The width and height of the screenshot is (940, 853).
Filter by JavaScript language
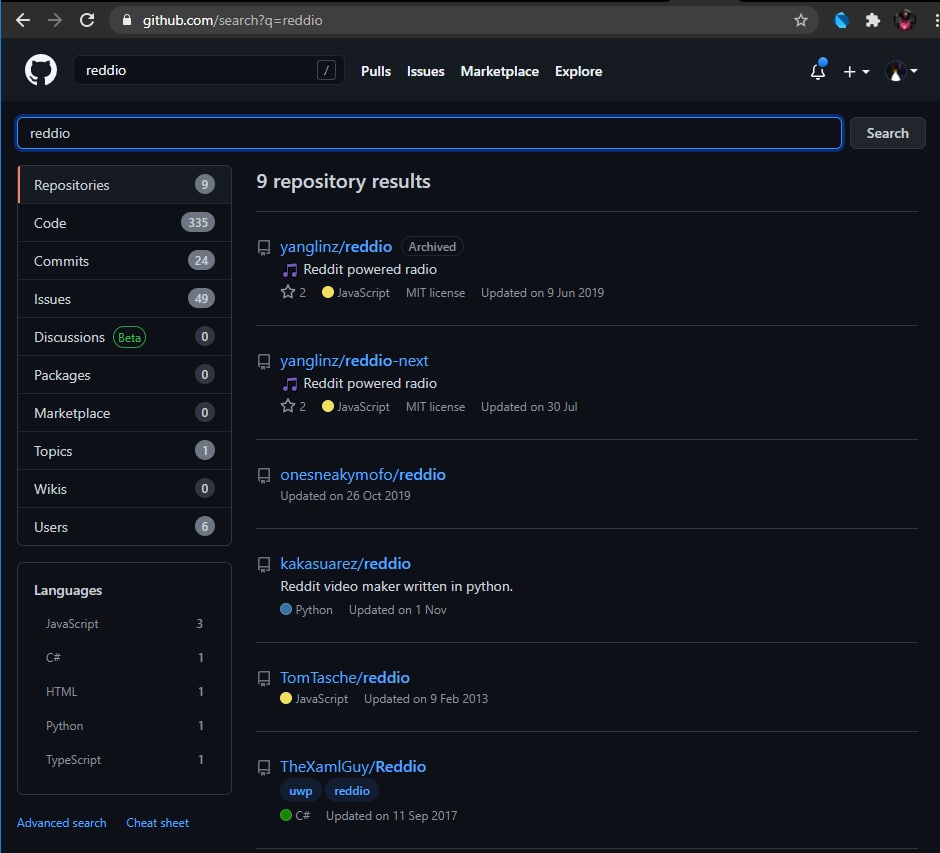click(124, 623)
